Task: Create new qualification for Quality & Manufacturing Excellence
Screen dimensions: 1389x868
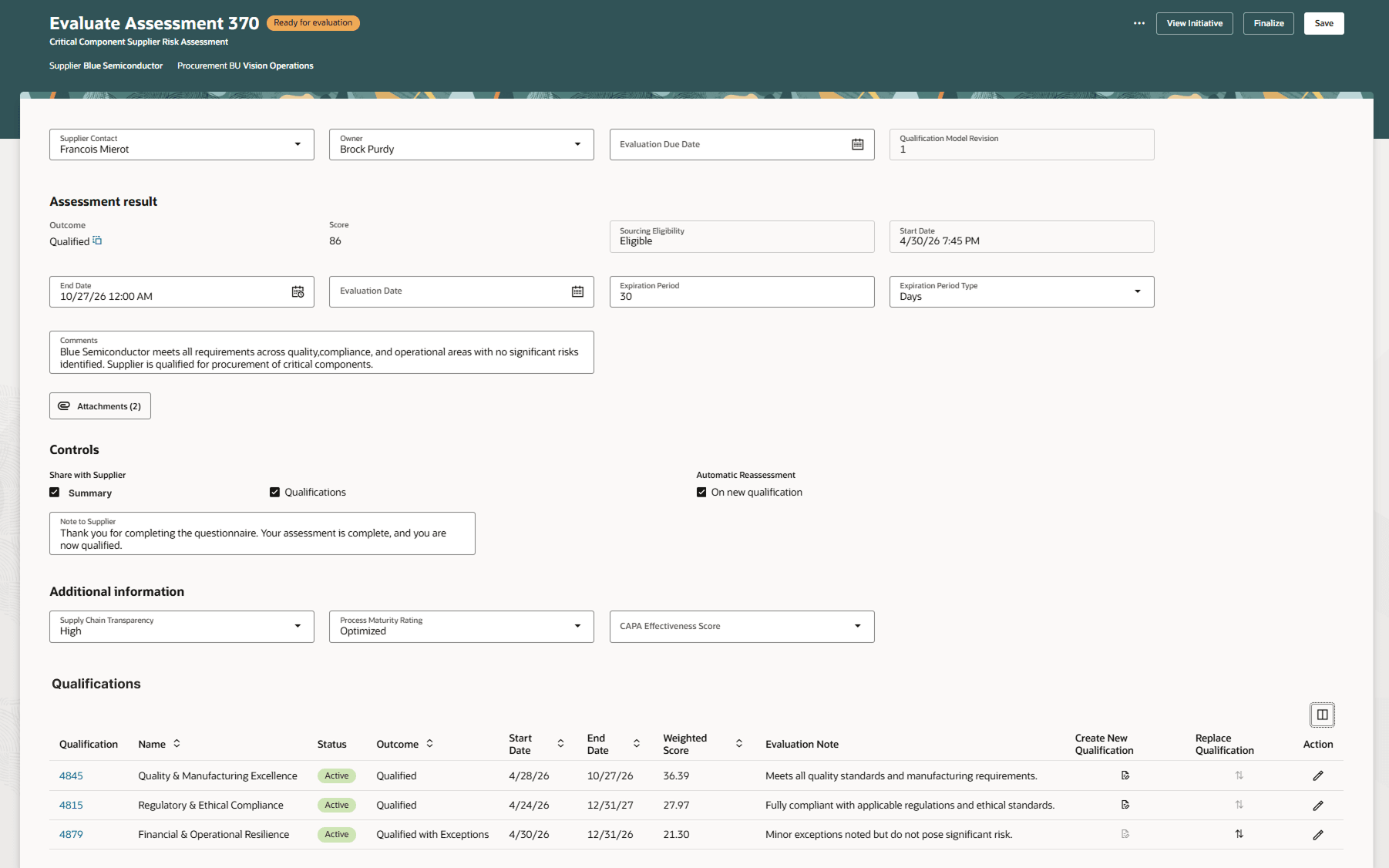Action: coord(1125,775)
